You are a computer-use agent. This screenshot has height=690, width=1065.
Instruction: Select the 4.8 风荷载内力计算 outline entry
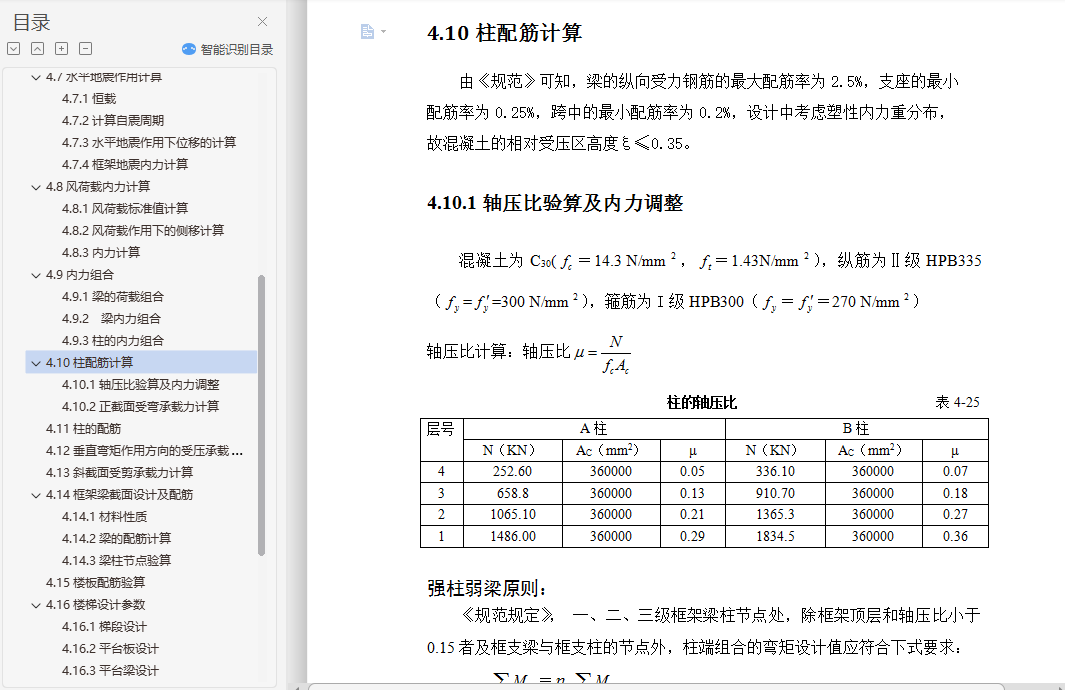[98, 187]
